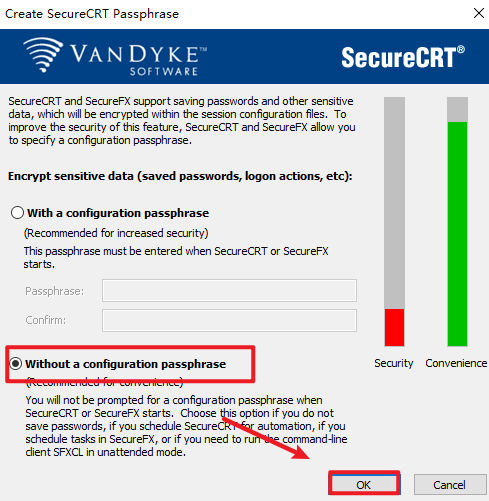The height and width of the screenshot is (501, 489).
Task: Click the red Security level bar
Action: 394,328
